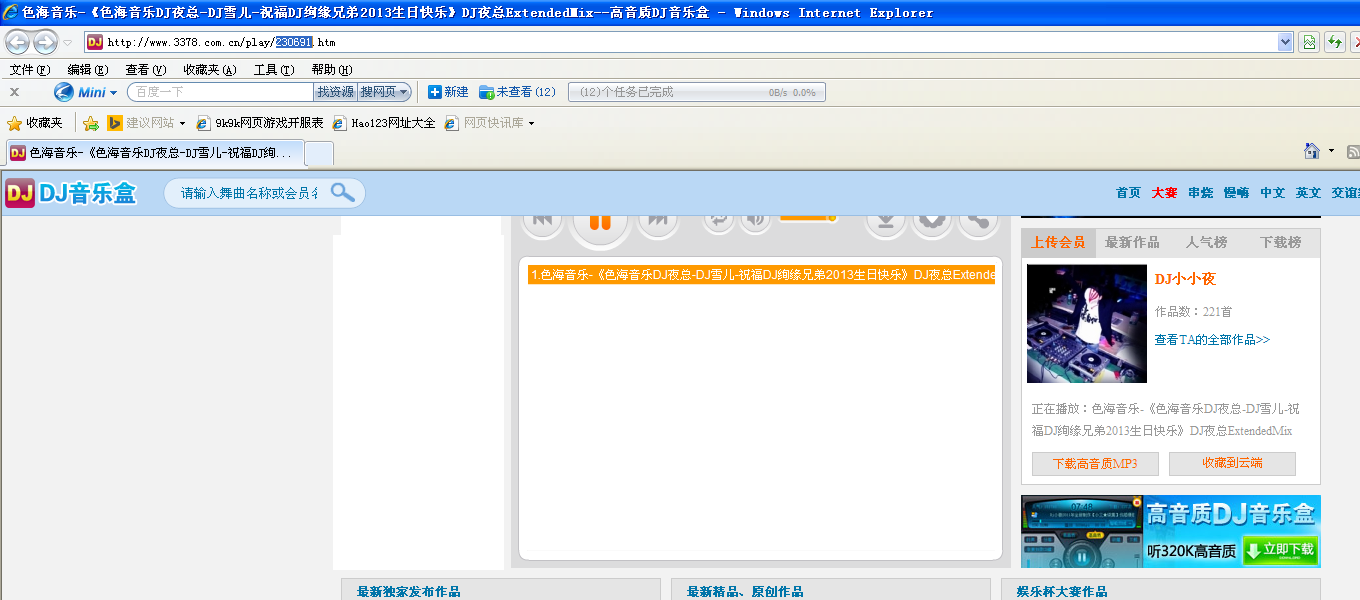Open 9k9k网页游戏开服表 bookmark
Image resolution: width=1360 pixels, height=600 pixels.
pos(260,123)
